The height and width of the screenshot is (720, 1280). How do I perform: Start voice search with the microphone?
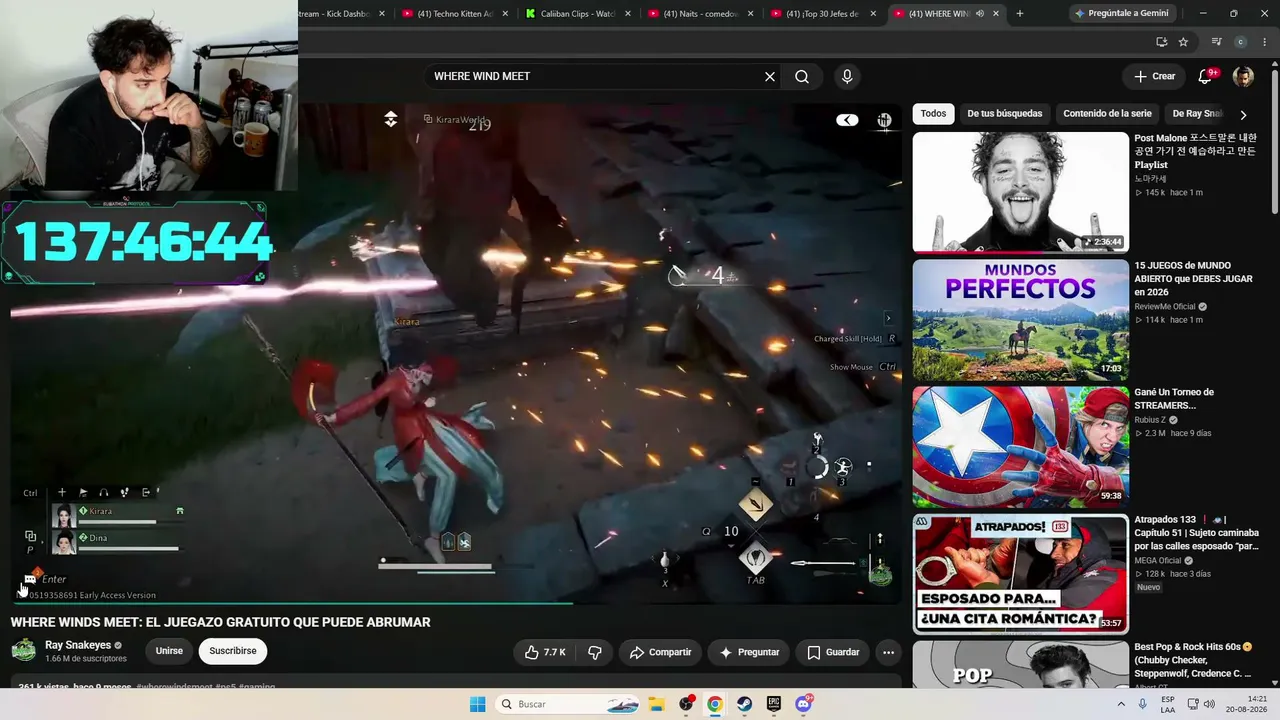point(847,77)
